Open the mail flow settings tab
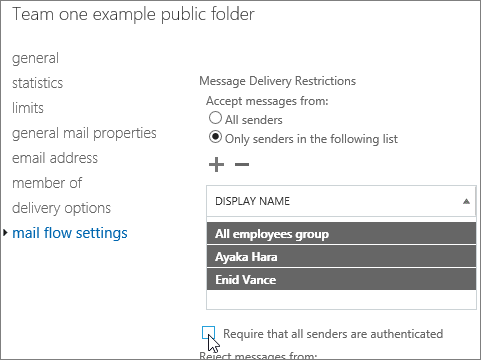Image resolution: width=481 pixels, height=360 pixels. tap(70, 233)
